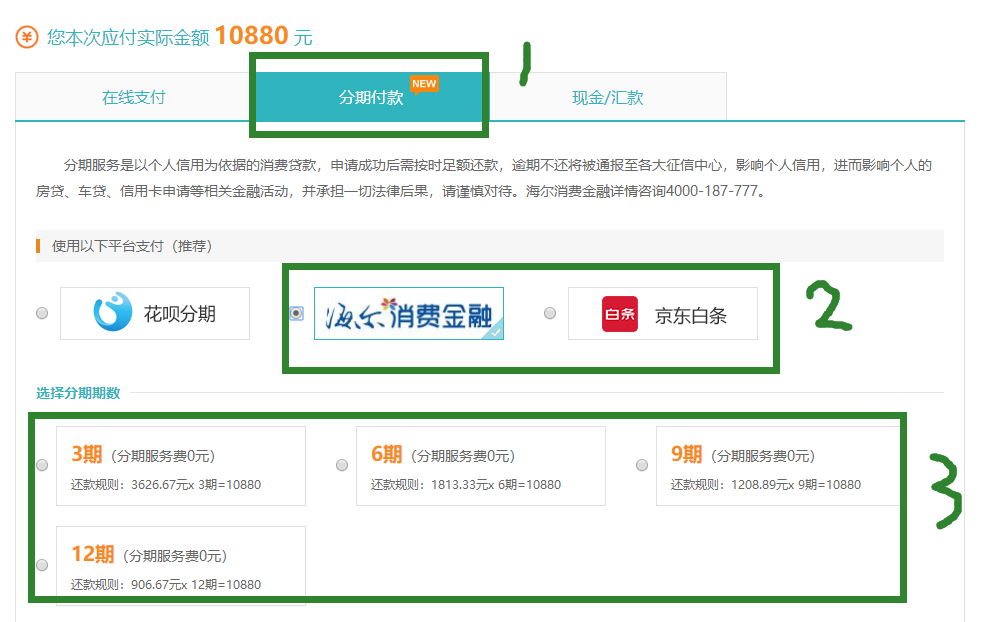Click the orange NEW badge on 分期付款
Screen dimensions: 987x622
pos(424,84)
